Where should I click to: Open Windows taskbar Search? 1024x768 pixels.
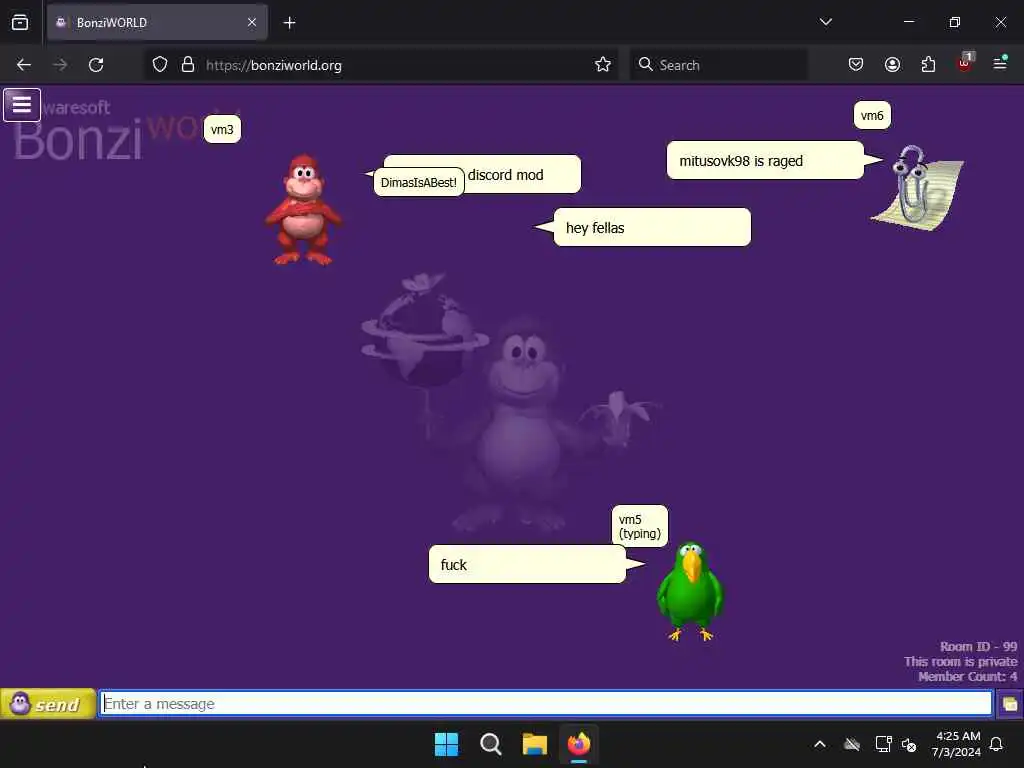490,744
